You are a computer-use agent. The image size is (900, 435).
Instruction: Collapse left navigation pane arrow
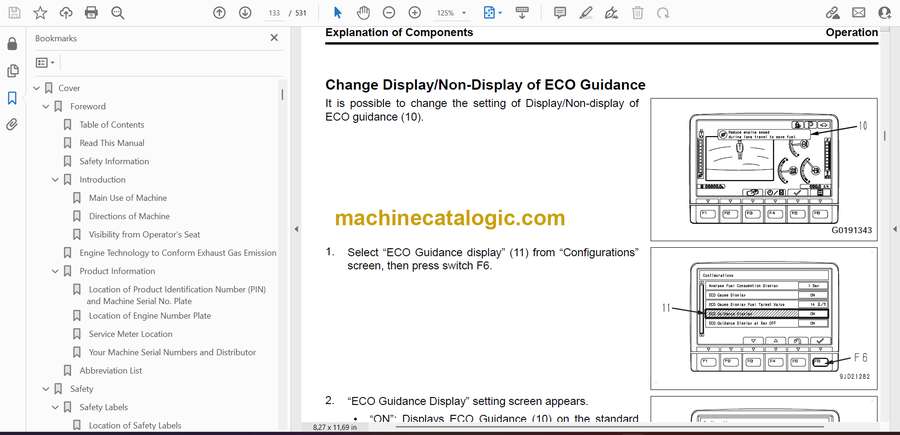pos(296,229)
